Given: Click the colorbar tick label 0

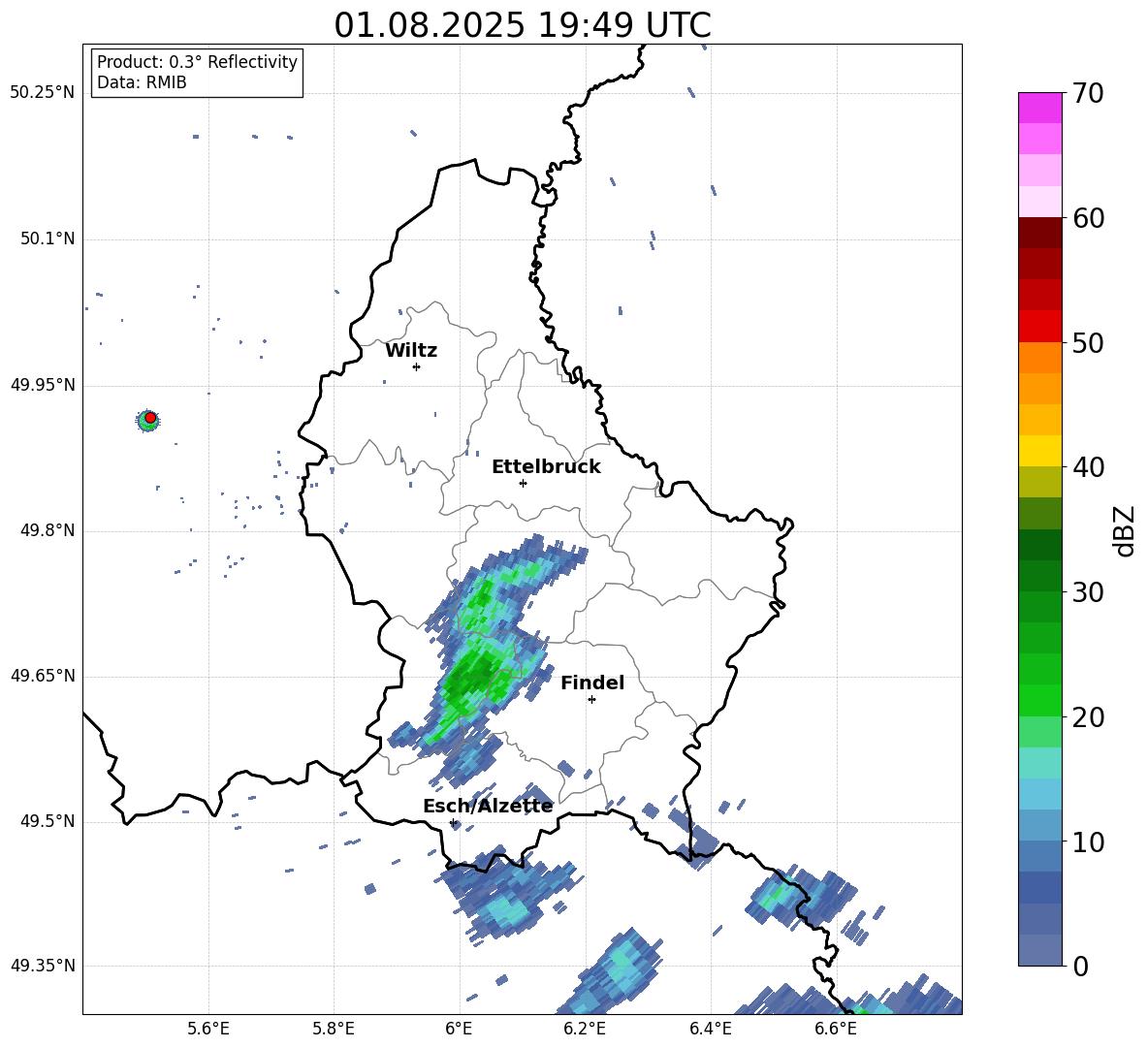Looking at the screenshot, I should coord(1080,966).
